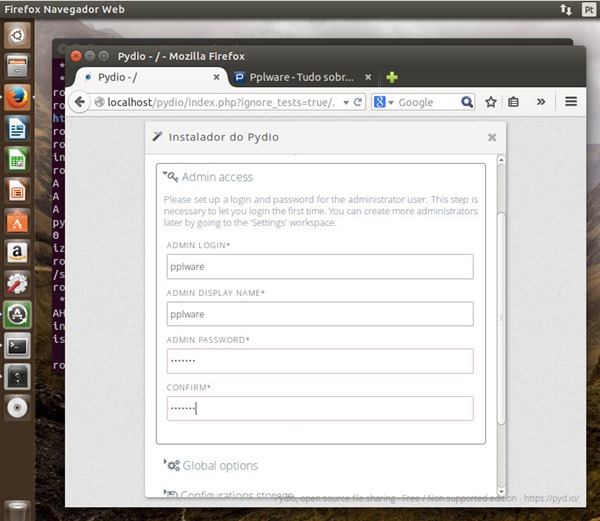Click the Confirm password field
This screenshot has height=521, width=600.
point(320,409)
